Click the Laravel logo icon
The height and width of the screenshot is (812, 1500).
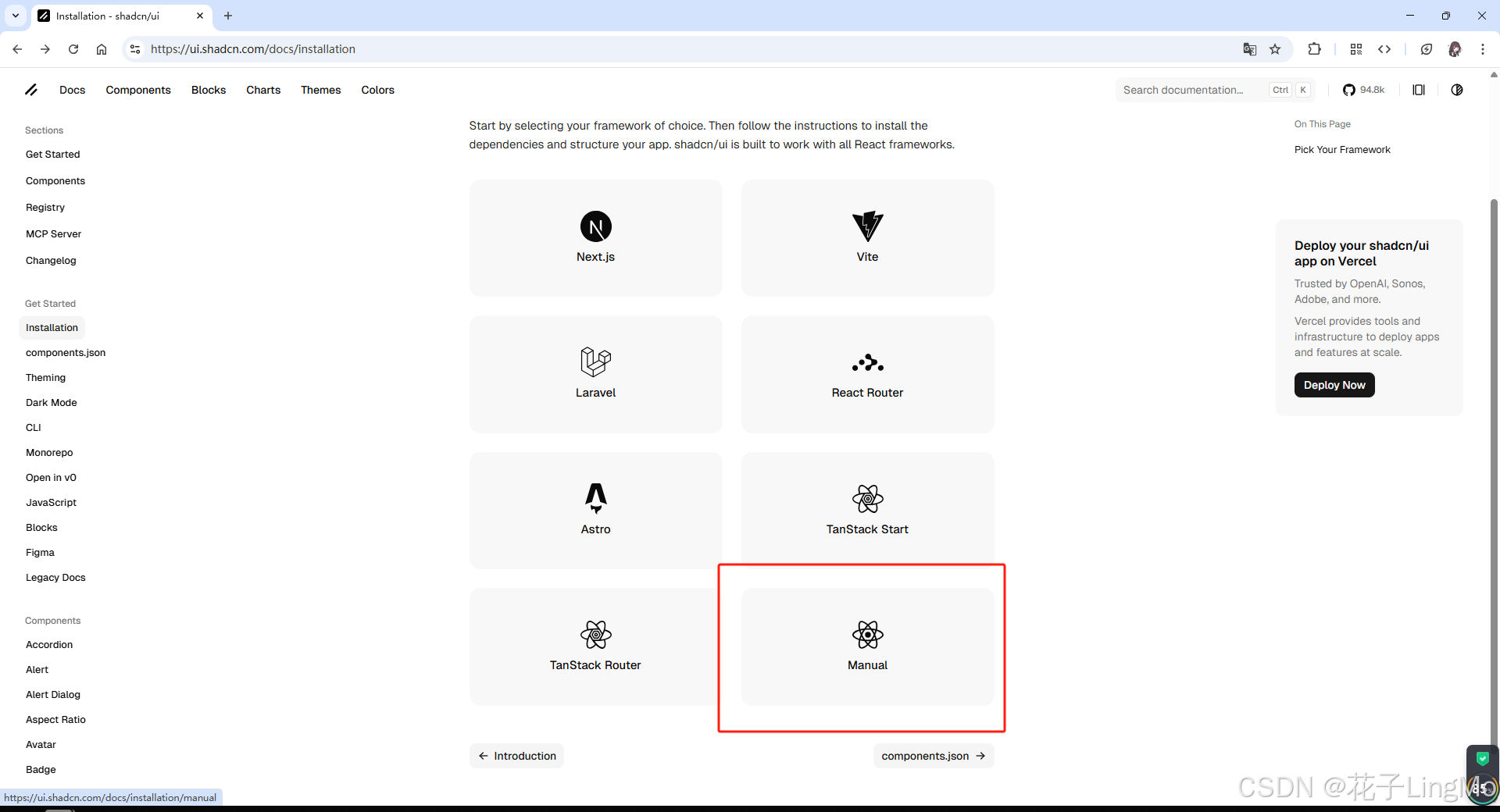tap(595, 362)
